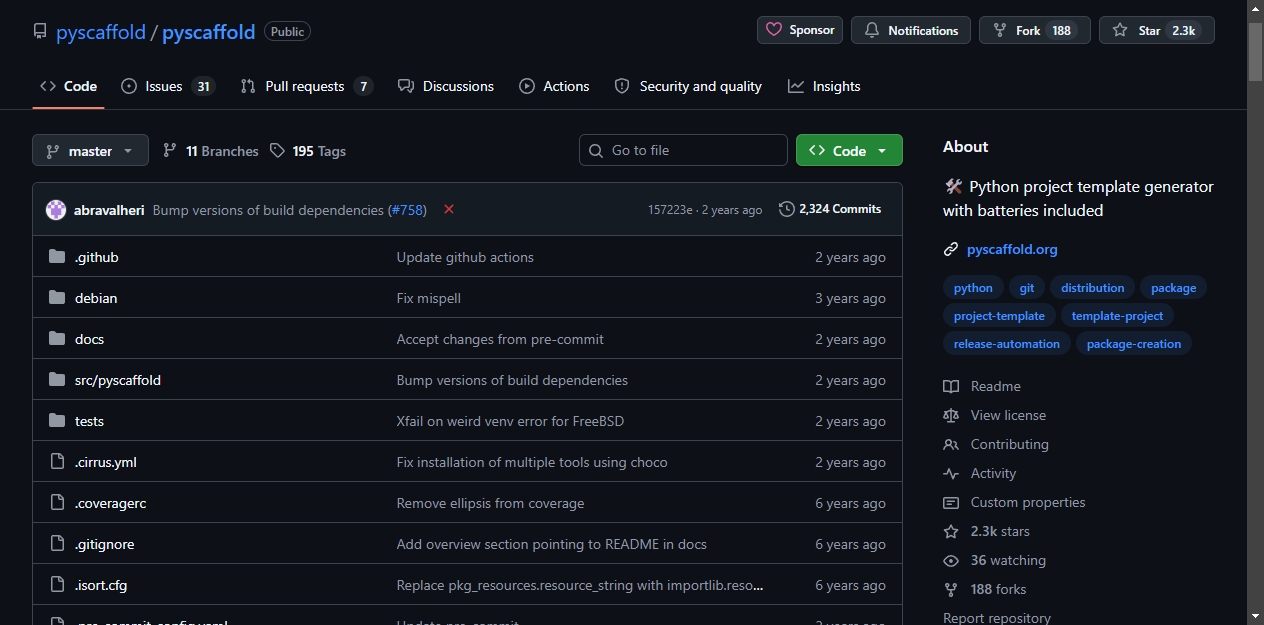Screen dimensions: 1264x625
Task: Open View license link
Action: pyautogui.click(x=995, y=415)
